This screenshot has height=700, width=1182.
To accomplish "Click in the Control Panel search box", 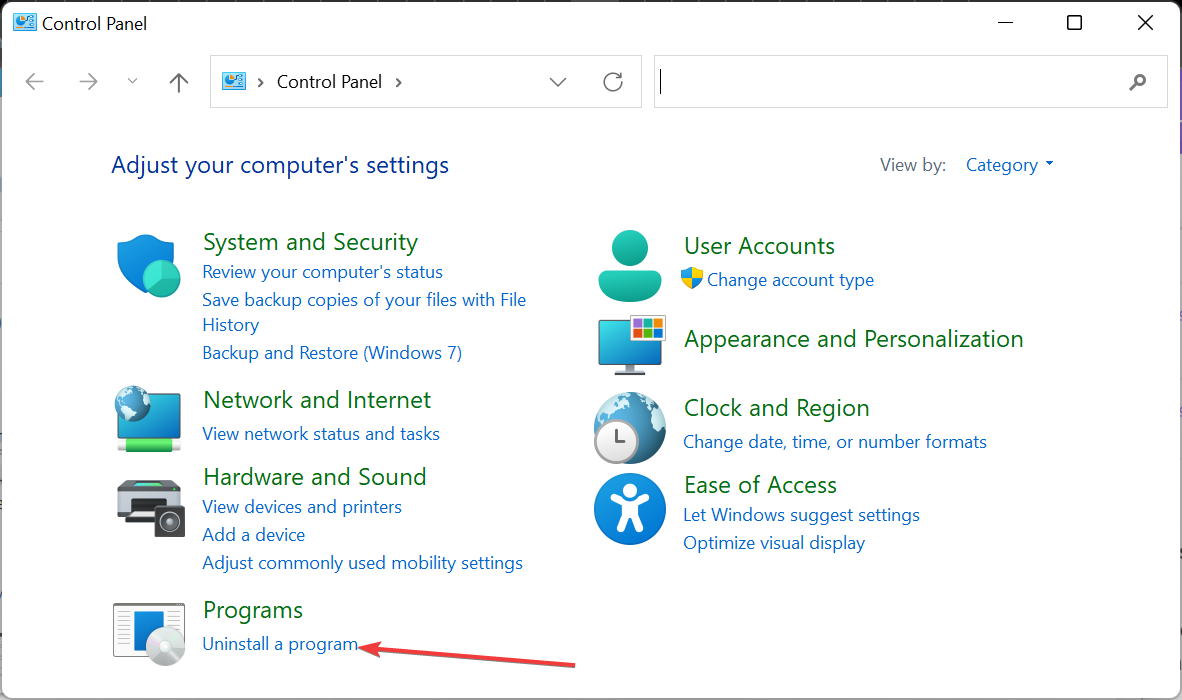I will 890,82.
